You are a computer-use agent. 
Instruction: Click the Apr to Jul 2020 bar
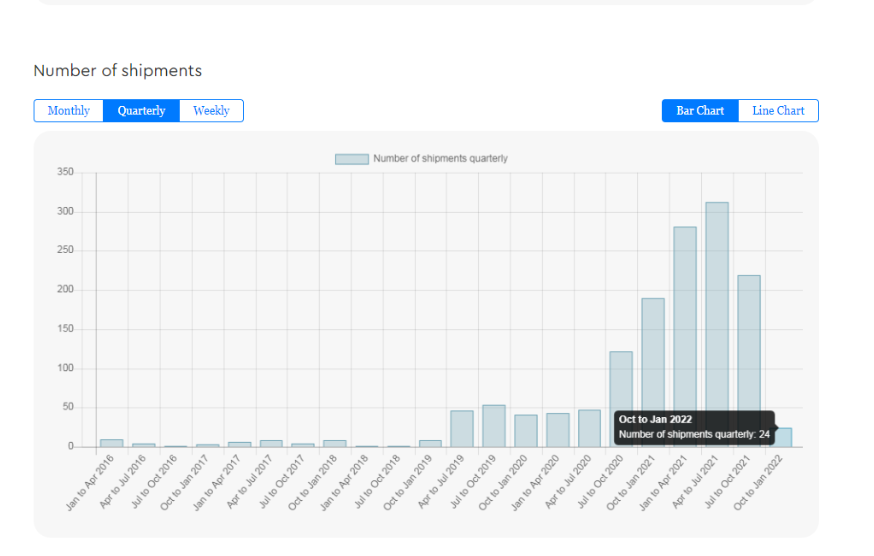[589, 428]
